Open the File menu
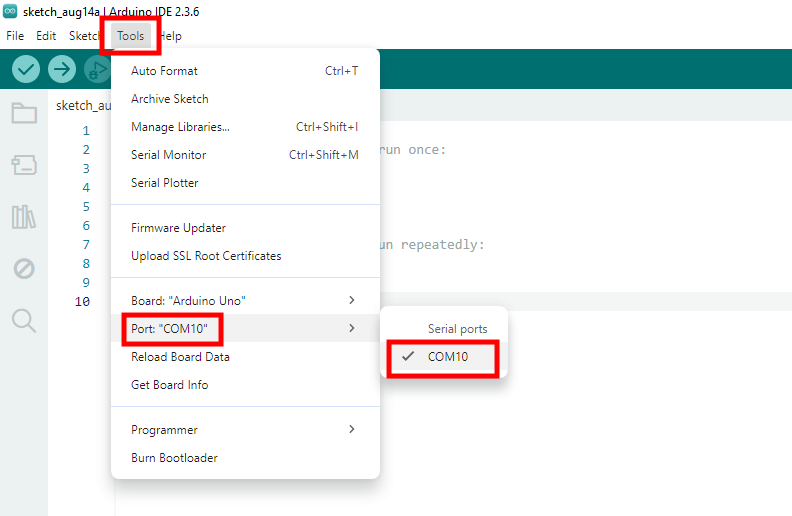This screenshot has width=792, height=516. click(x=15, y=36)
